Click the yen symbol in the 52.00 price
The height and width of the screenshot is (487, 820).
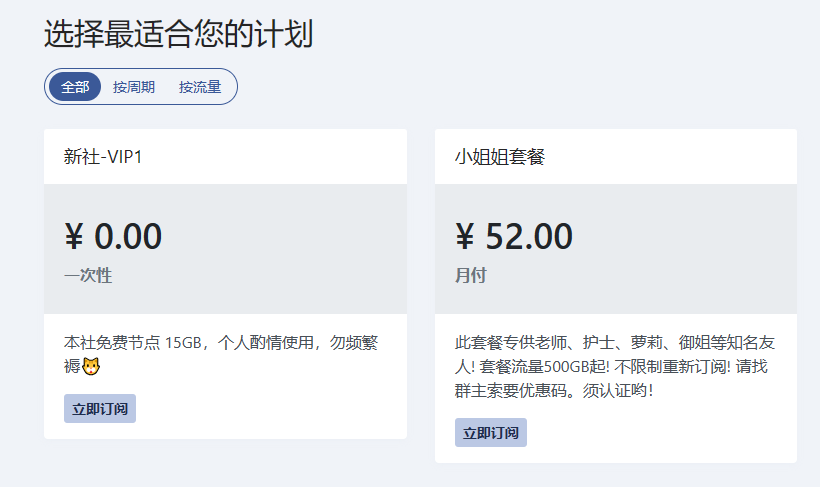tap(465, 236)
